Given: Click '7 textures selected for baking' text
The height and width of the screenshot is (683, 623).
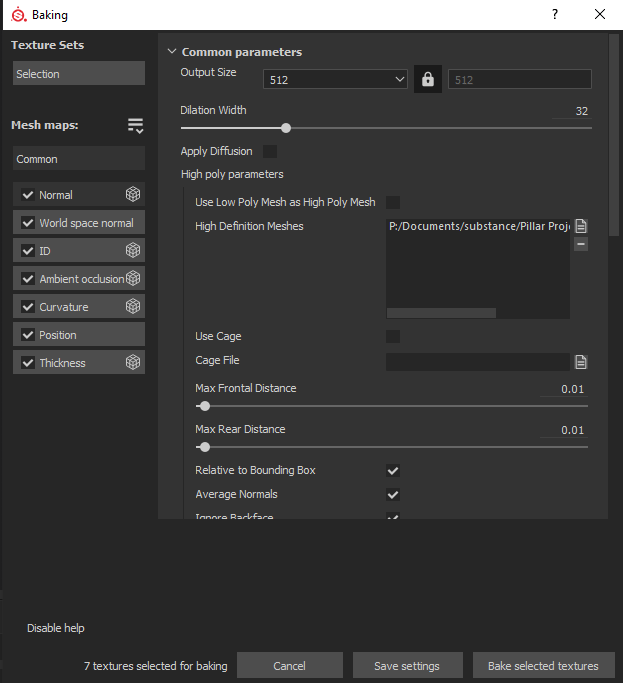Looking at the screenshot, I should [x=156, y=666].
